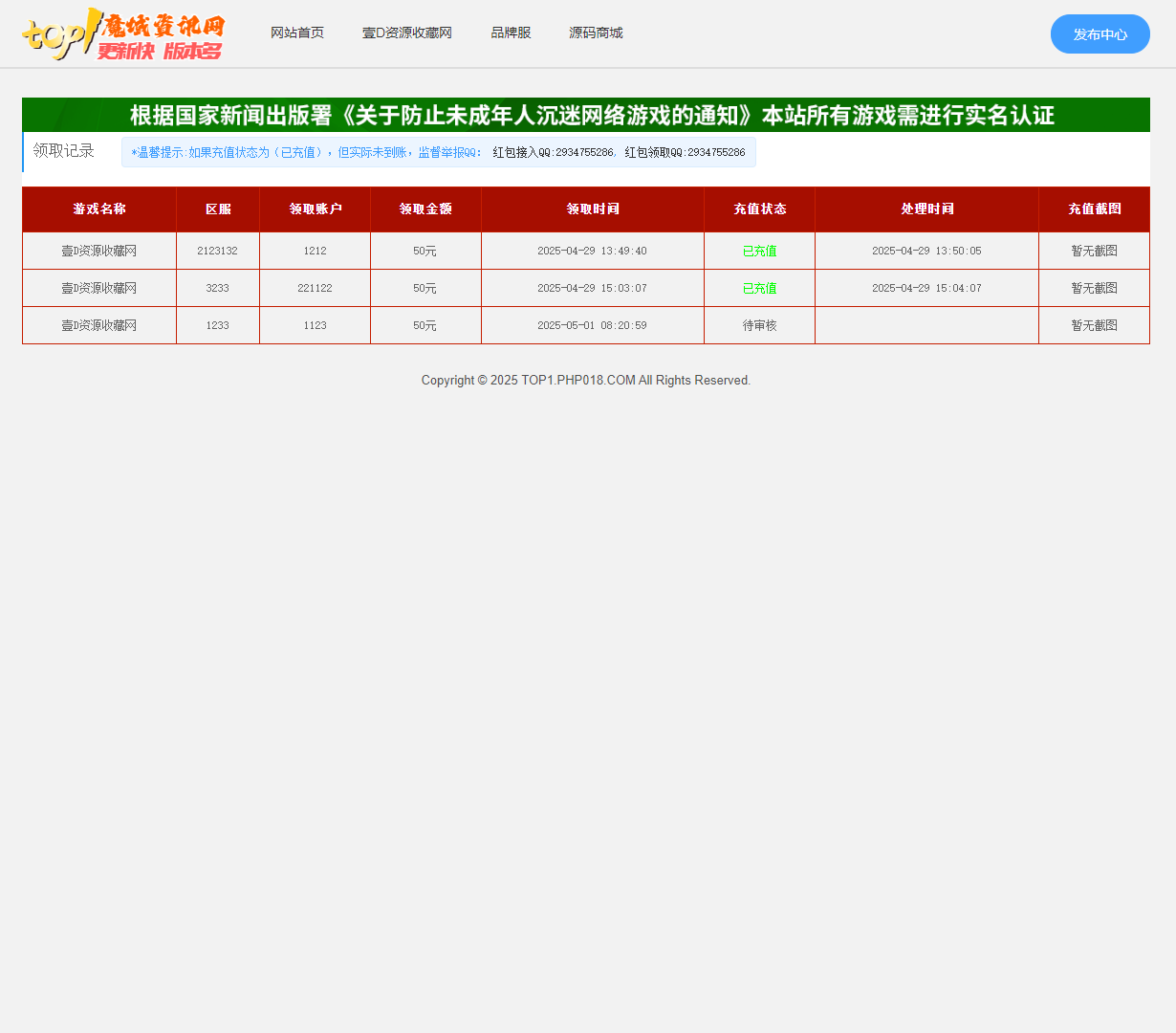Viewport: 1176px width, 1033px height.
Task: Click the 游戏名称 column header
Action: pyautogui.click(x=99, y=209)
